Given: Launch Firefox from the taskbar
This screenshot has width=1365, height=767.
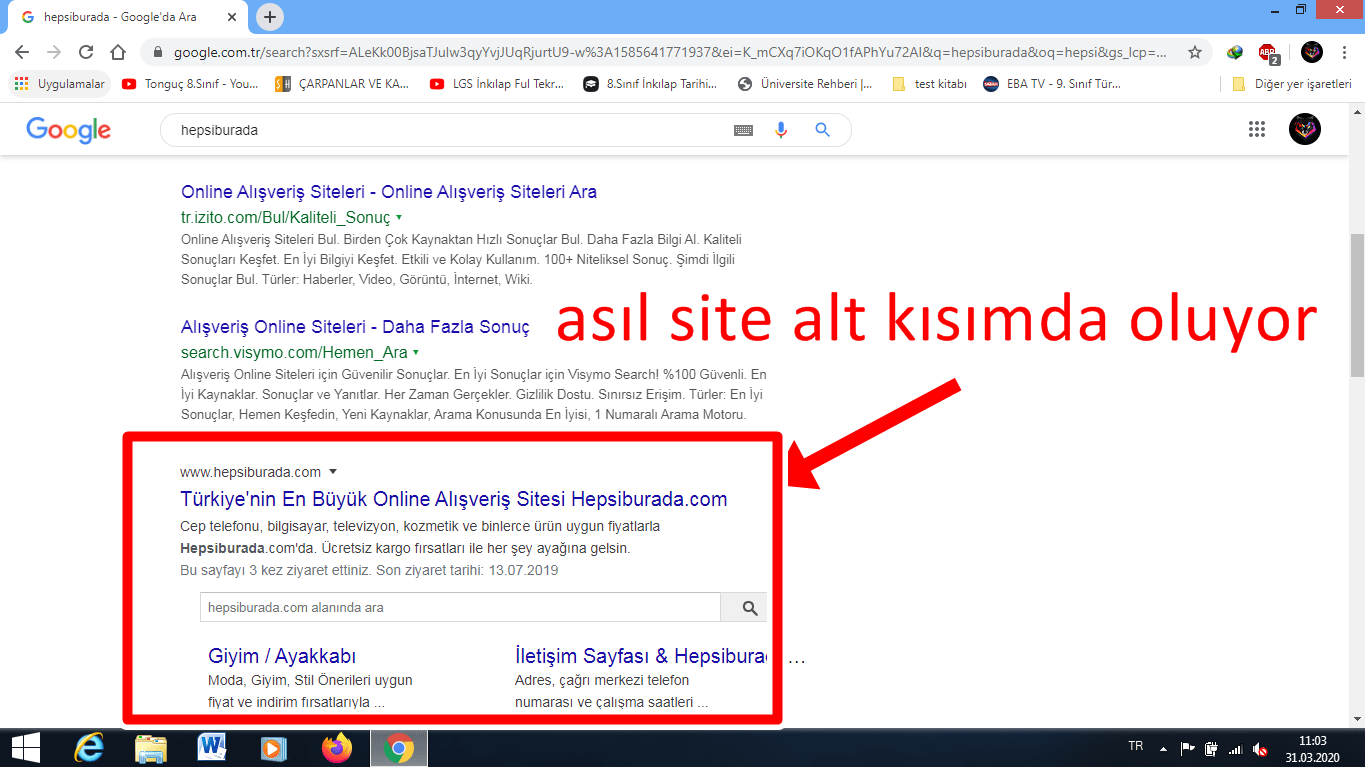Looking at the screenshot, I should (x=337, y=748).
